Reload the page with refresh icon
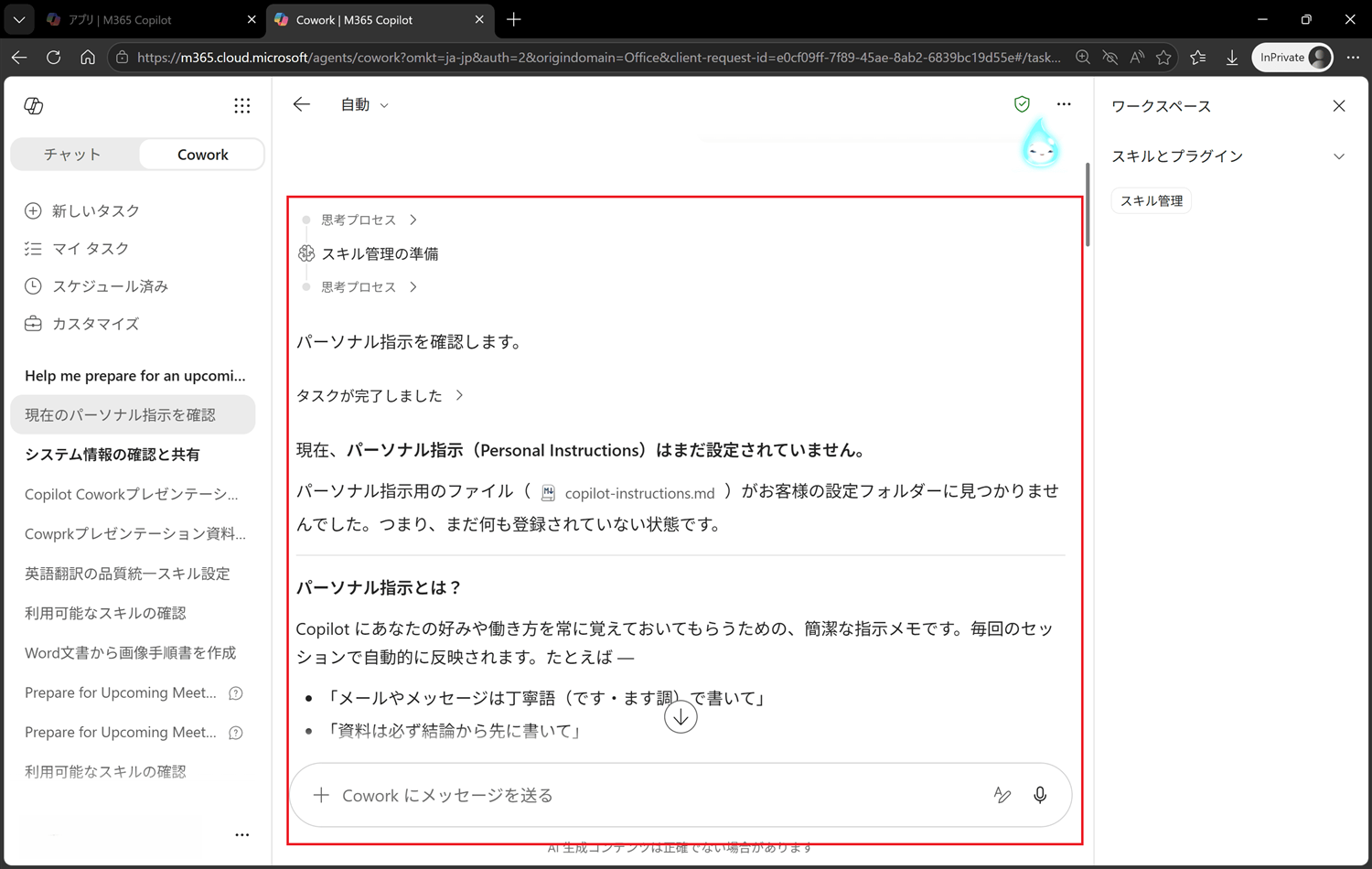The height and width of the screenshot is (869, 1372). tap(53, 57)
